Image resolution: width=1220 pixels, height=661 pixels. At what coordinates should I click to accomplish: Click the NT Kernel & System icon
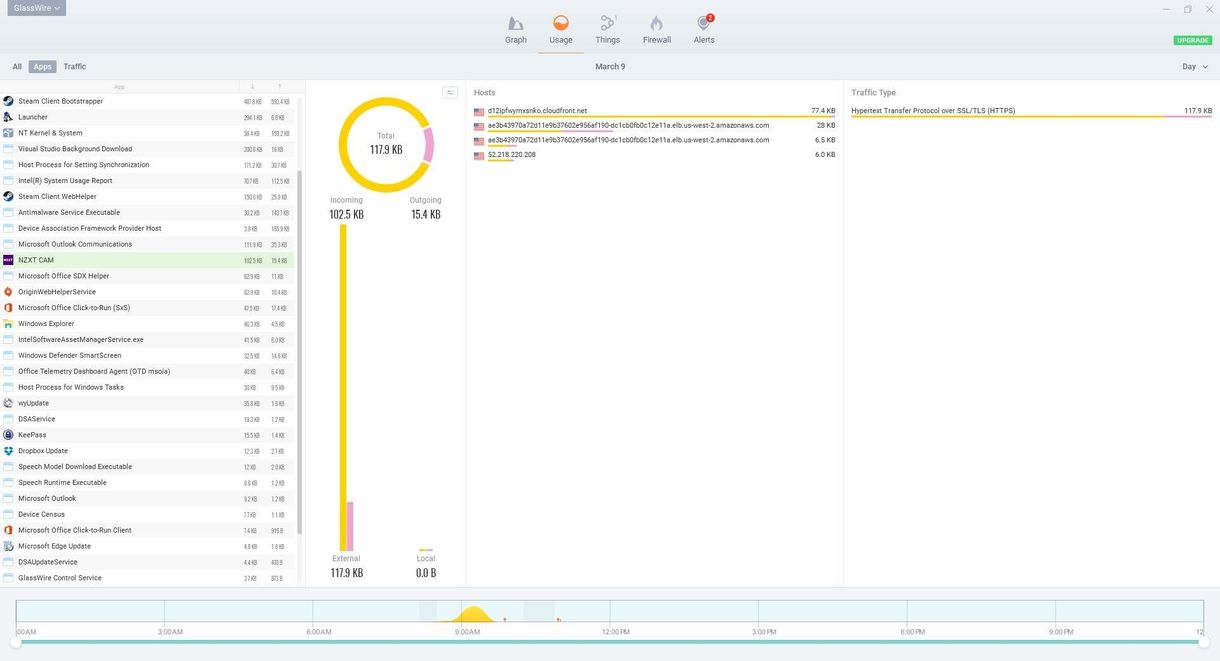pos(8,133)
